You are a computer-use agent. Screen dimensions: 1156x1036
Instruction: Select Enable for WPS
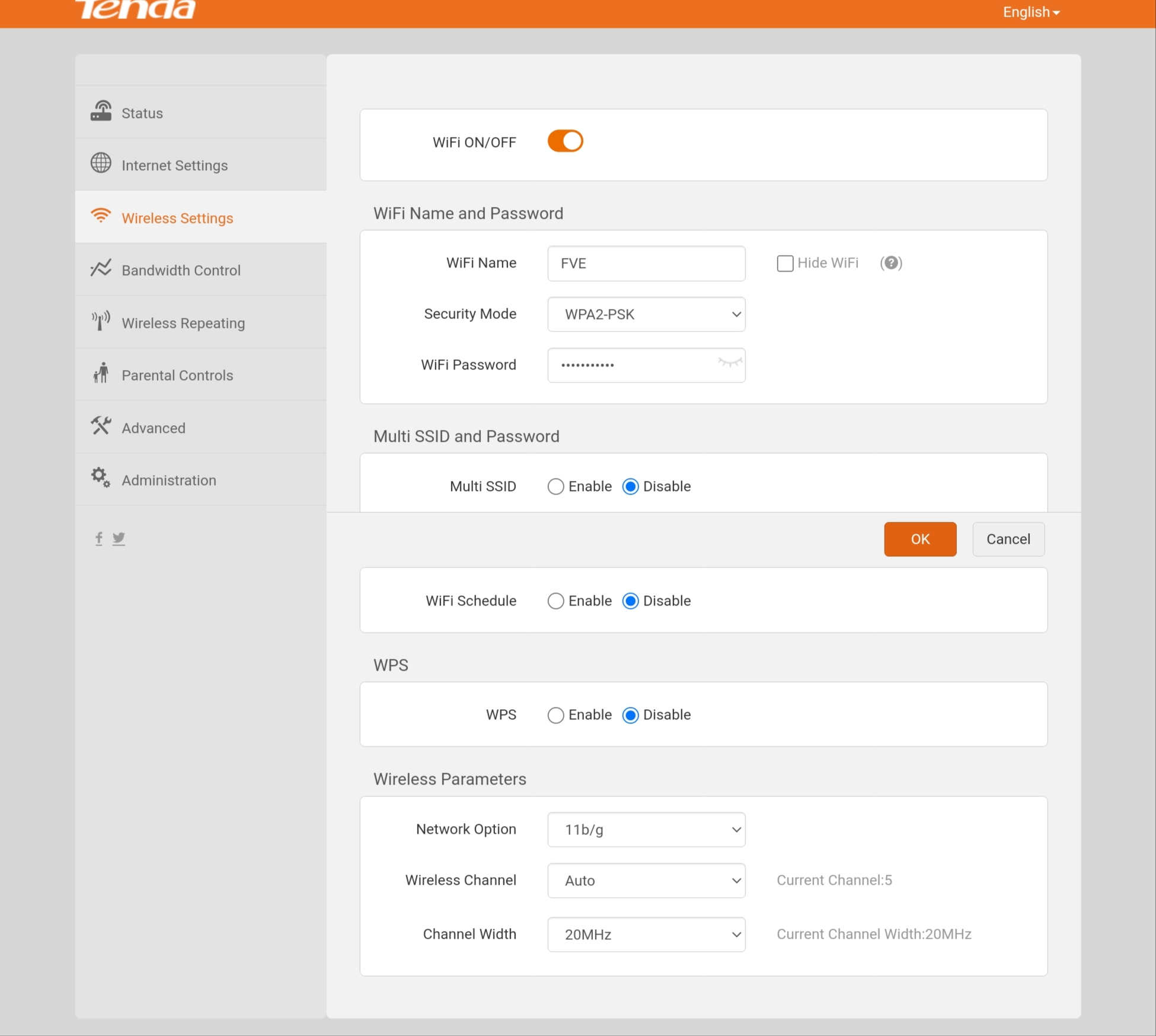[555, 715]
